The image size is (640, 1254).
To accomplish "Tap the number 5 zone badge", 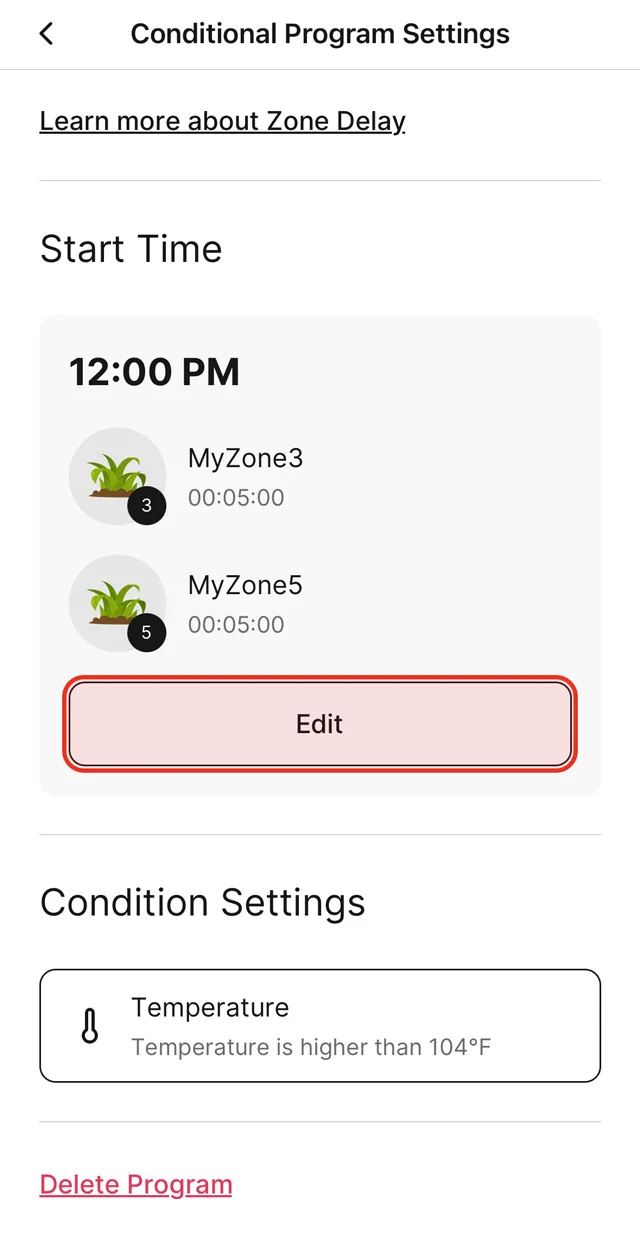I will tap(147, 632).
